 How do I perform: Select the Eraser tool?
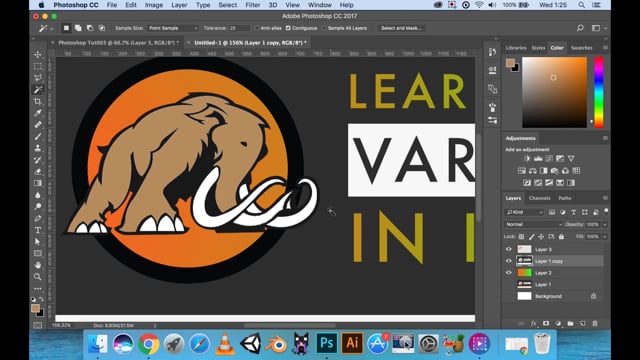coord(38,171)
